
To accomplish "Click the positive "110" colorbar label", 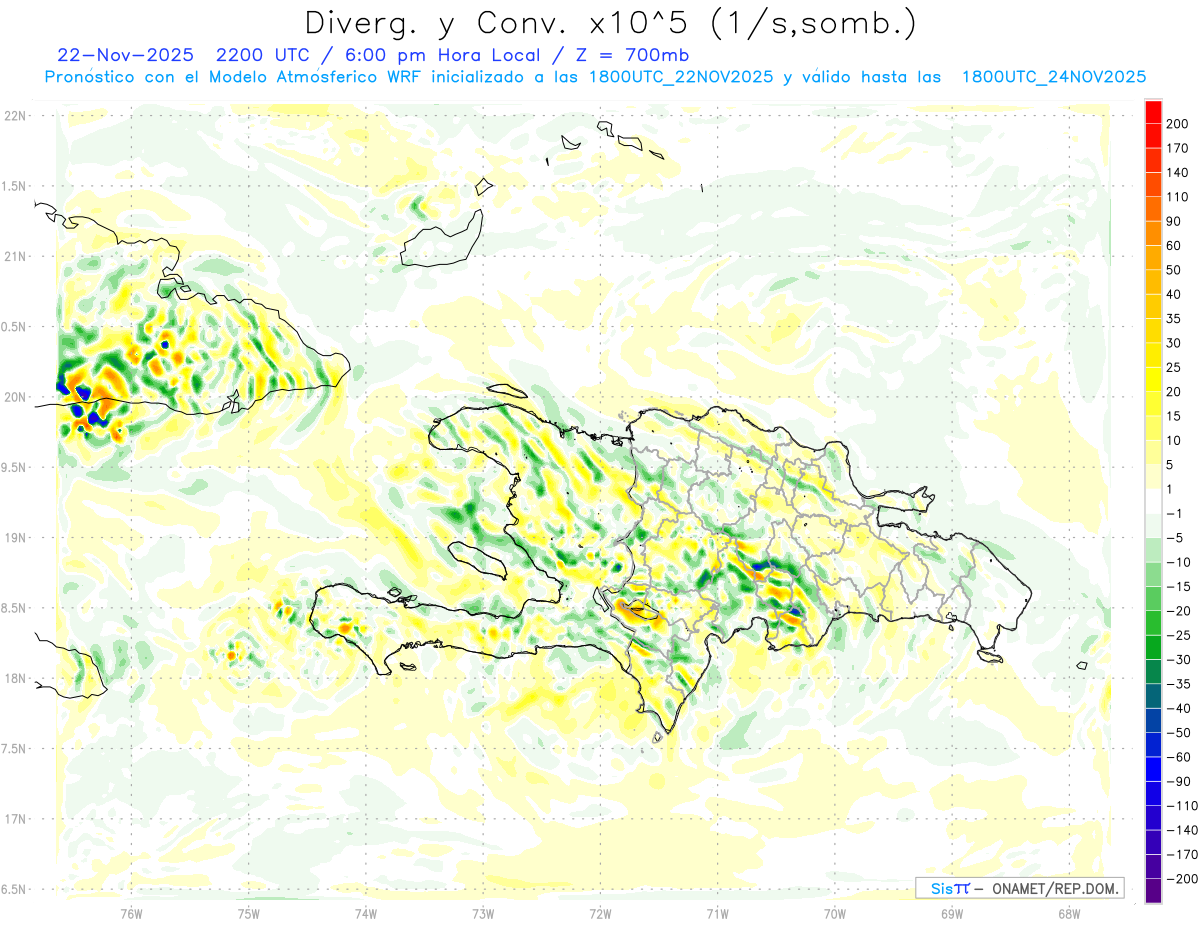I will [1179, 197].
